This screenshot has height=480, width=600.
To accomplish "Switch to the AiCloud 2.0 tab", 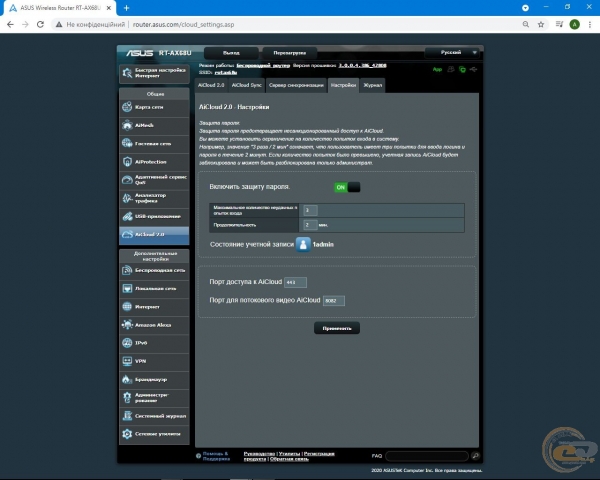I will 211,85.
